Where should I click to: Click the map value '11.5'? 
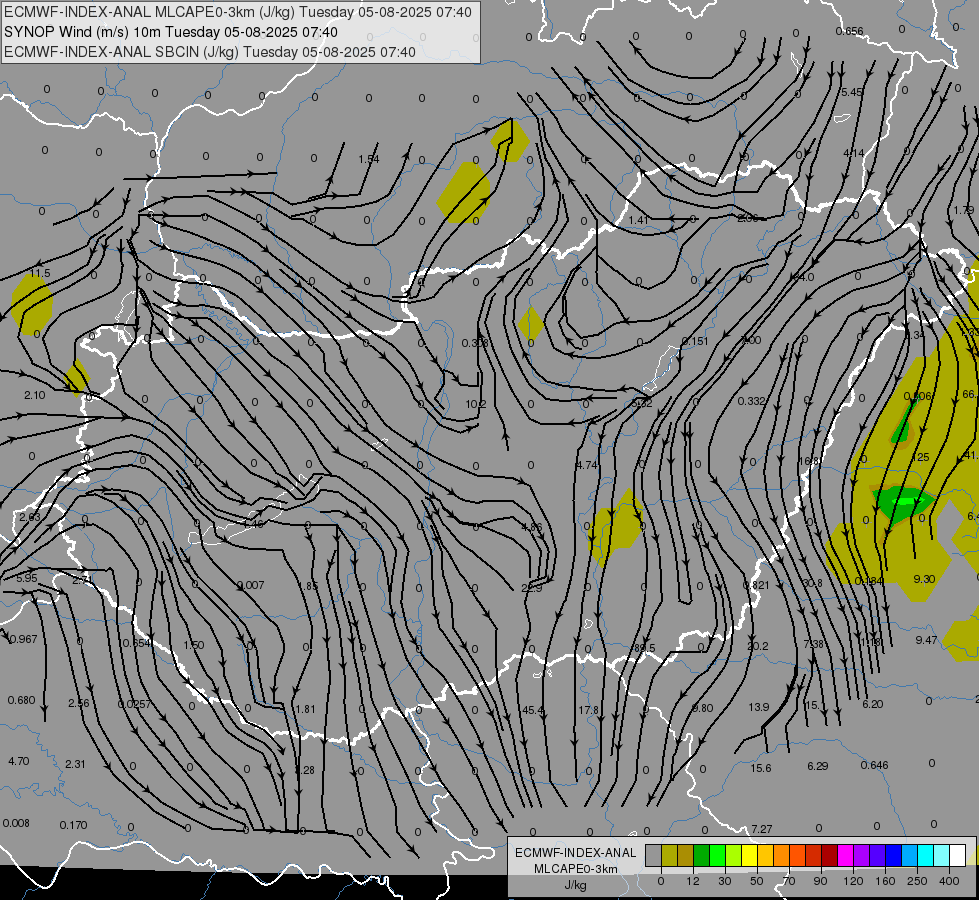[x=40, y=274]
